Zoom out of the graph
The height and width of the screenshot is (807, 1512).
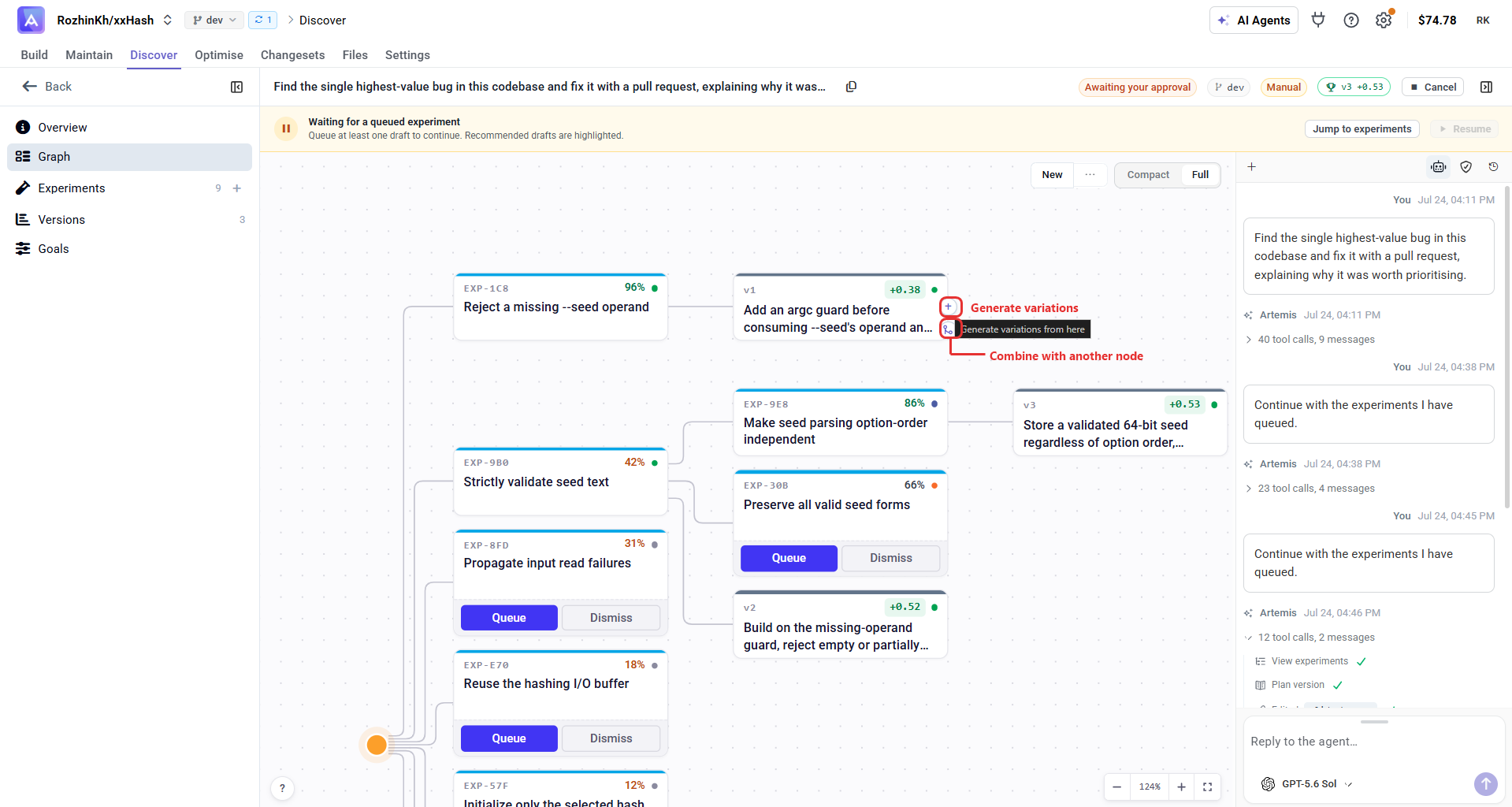click(1116, 787)
